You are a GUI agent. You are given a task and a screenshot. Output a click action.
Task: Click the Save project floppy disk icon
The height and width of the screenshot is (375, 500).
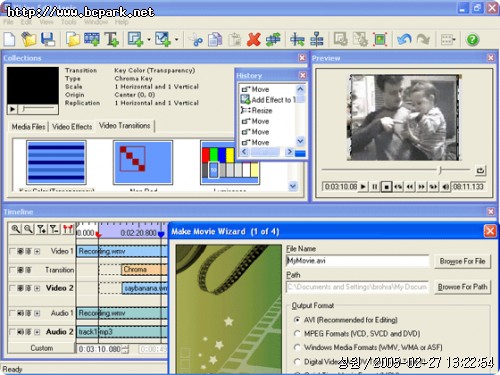tap(48, 39)
